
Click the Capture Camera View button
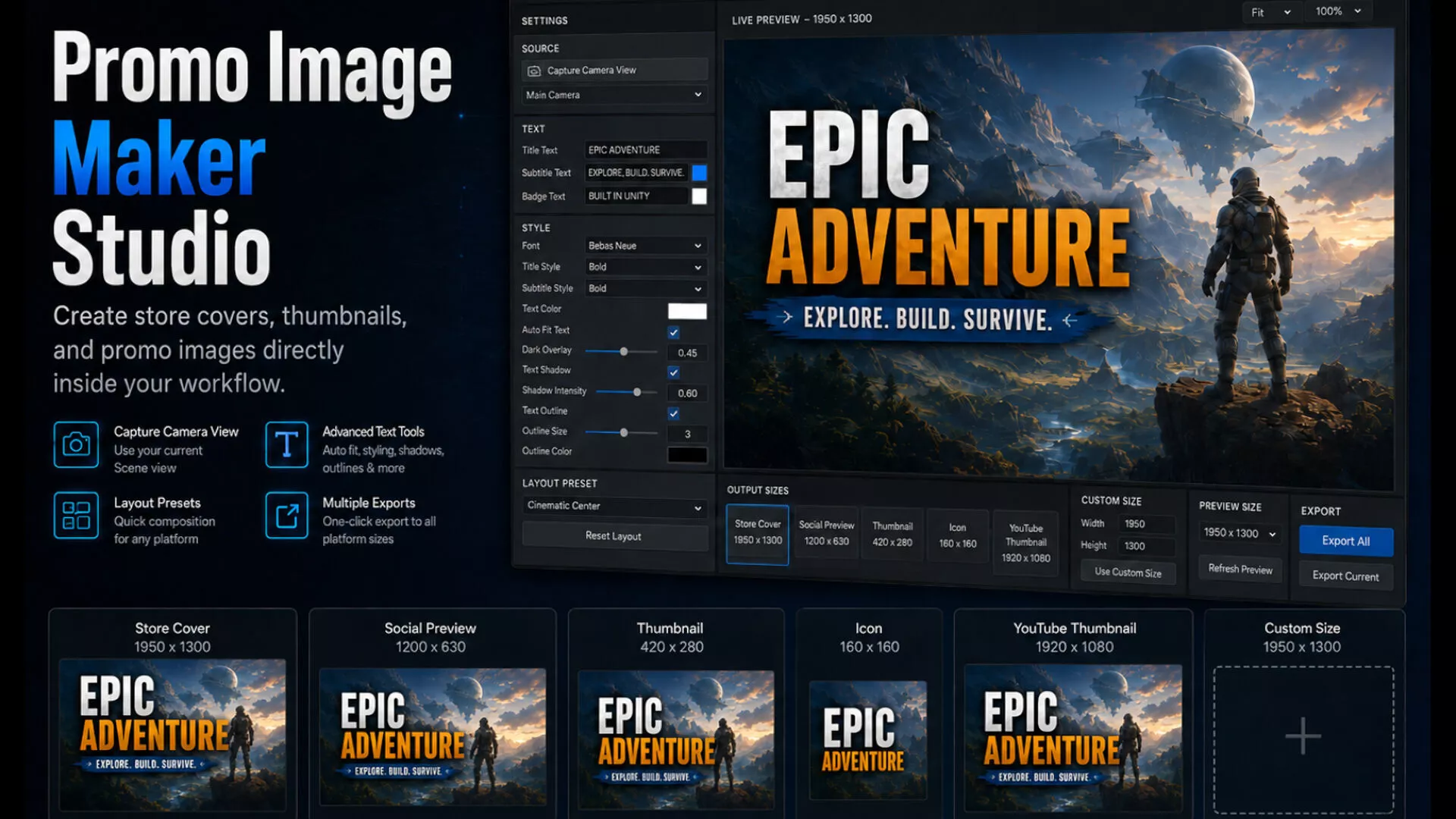(x=614, y=71)
